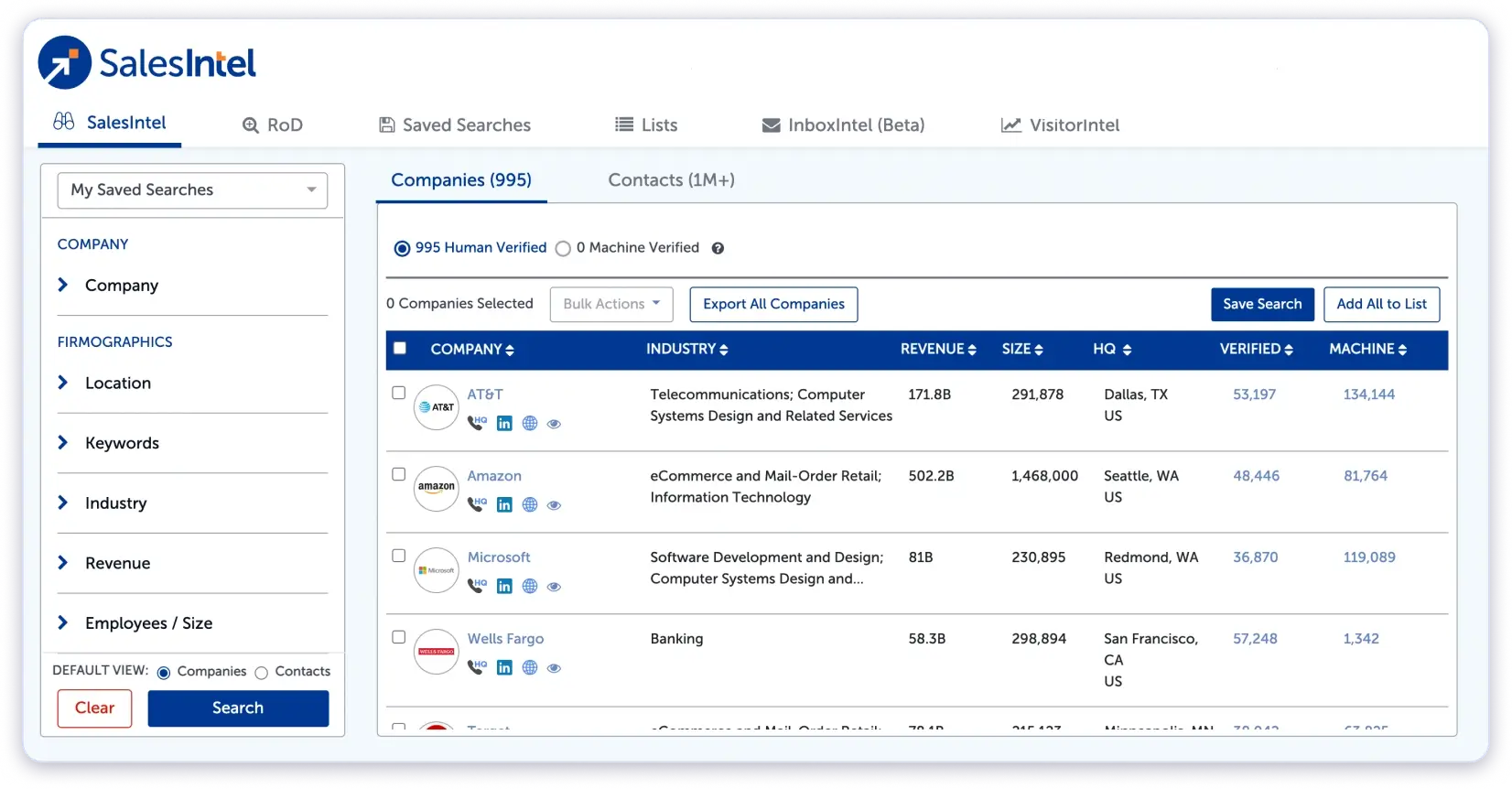1512x789 pixels.
Task: Sort by Machine column arrows
Action: tap(1403, 350)
